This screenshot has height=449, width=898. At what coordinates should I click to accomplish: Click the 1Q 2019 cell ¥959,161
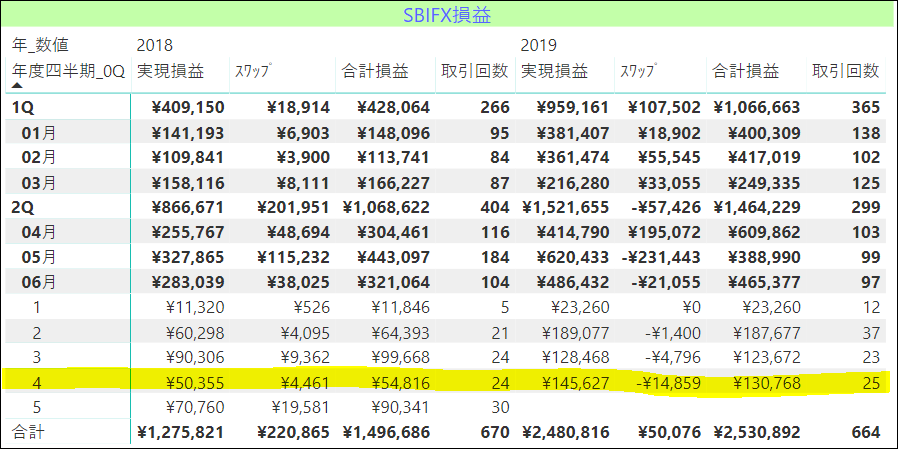[x=573, y=107]
